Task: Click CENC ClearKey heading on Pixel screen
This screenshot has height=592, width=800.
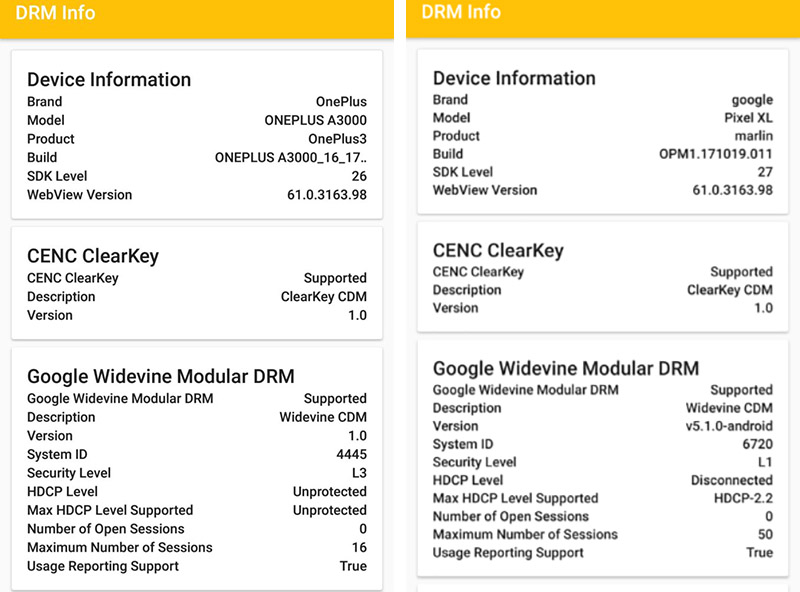Action: [x=498, y=251]
